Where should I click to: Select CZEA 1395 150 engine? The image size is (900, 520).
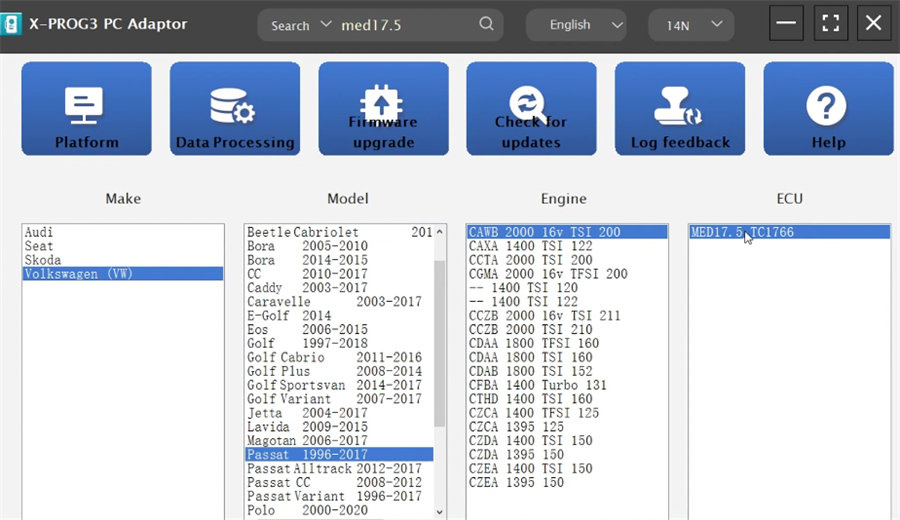[567, 482]
